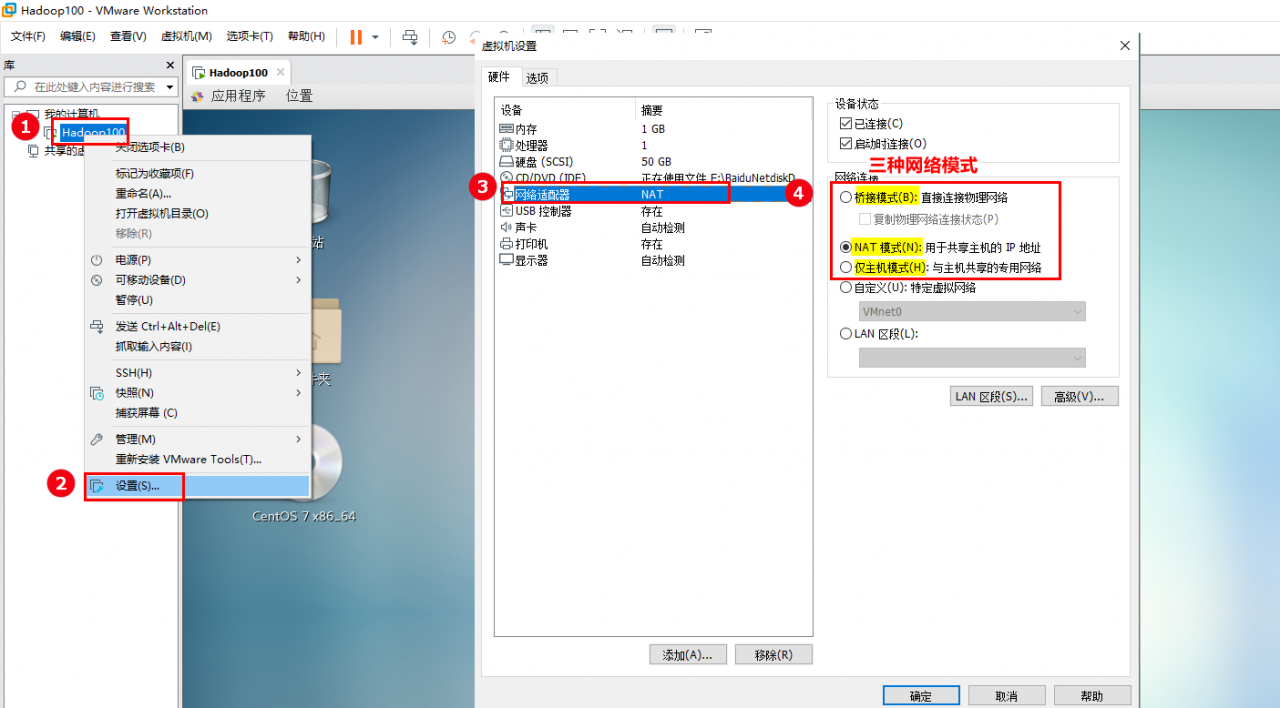The width and height of the screenshot is (1280, 708).
Task: Select the CD/DVD (IDE) drive icon
Action: coord(507,178)
